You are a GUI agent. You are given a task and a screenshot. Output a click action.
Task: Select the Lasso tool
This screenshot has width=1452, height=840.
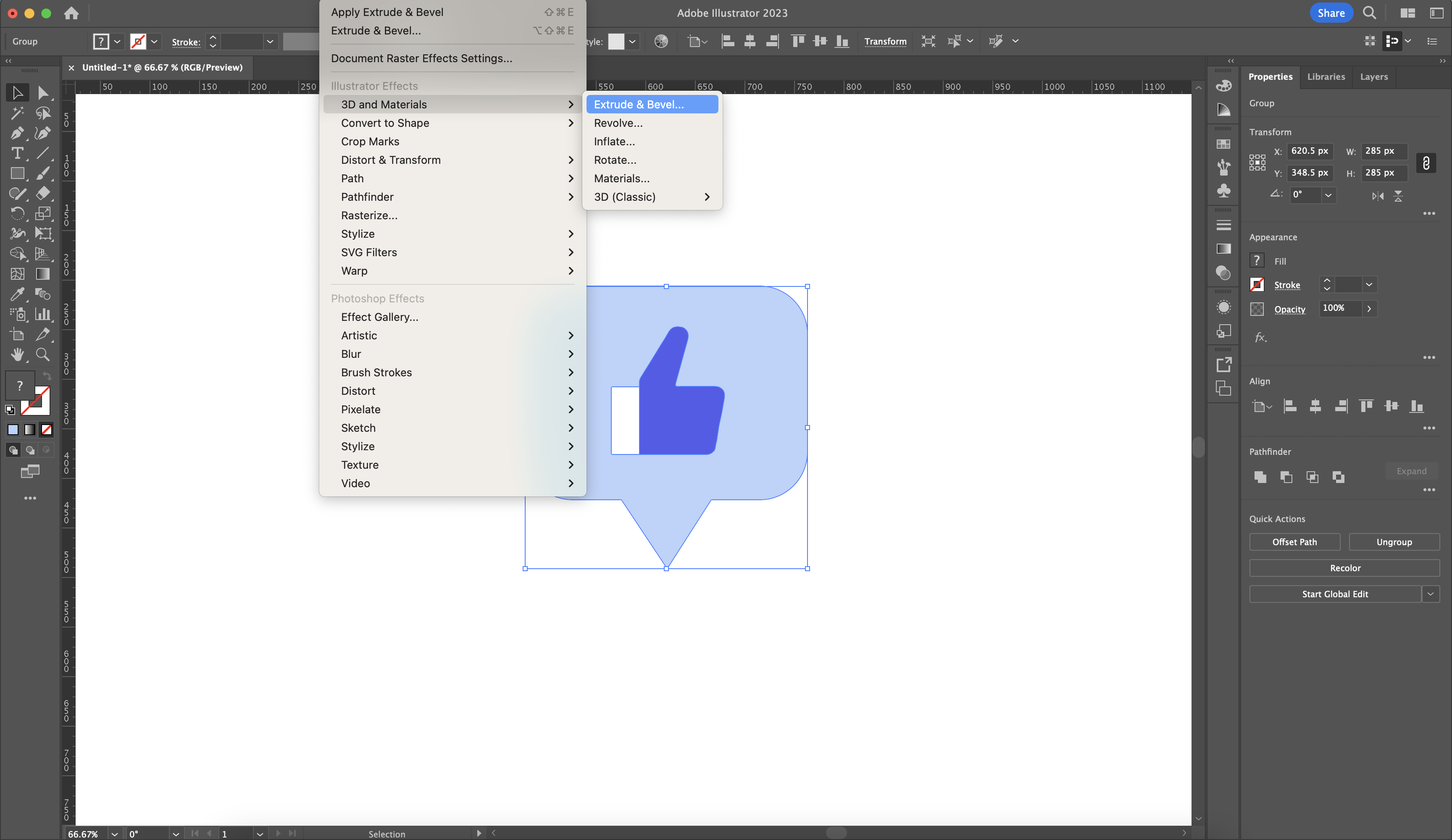[x=42, y=113]
